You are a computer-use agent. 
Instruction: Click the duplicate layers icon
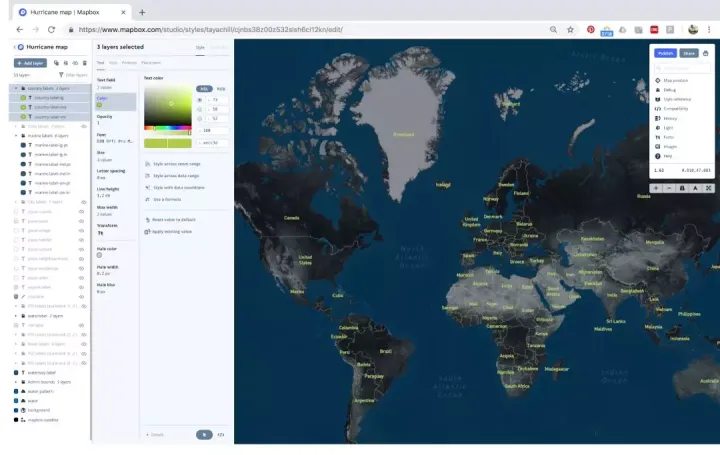tap(55, 63)
